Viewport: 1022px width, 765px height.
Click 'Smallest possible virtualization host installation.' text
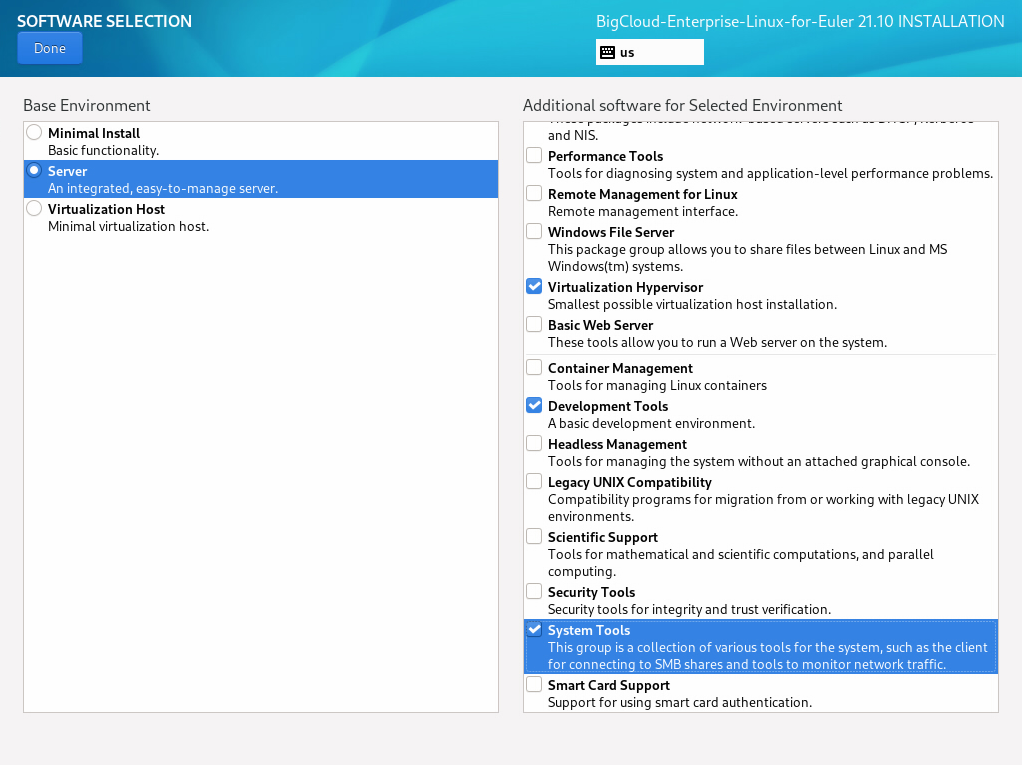[692, 304]
